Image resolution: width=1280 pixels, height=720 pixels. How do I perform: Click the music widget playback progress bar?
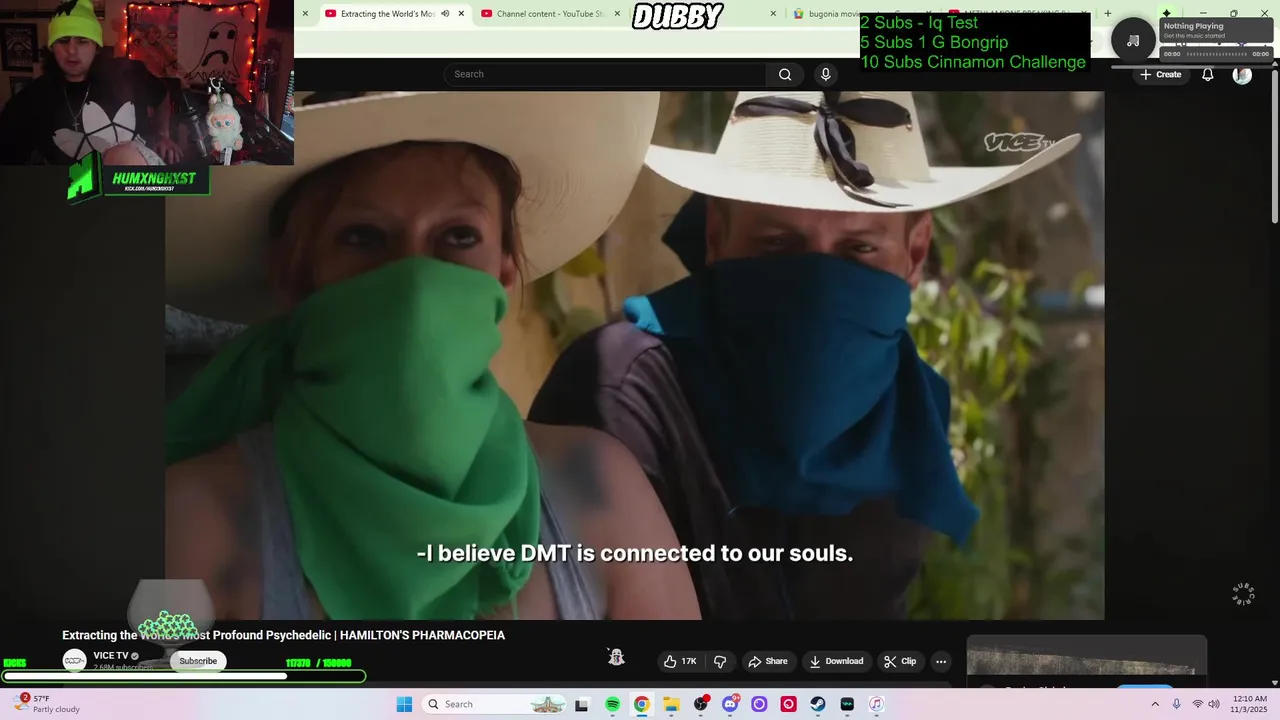click(1216, 54)
